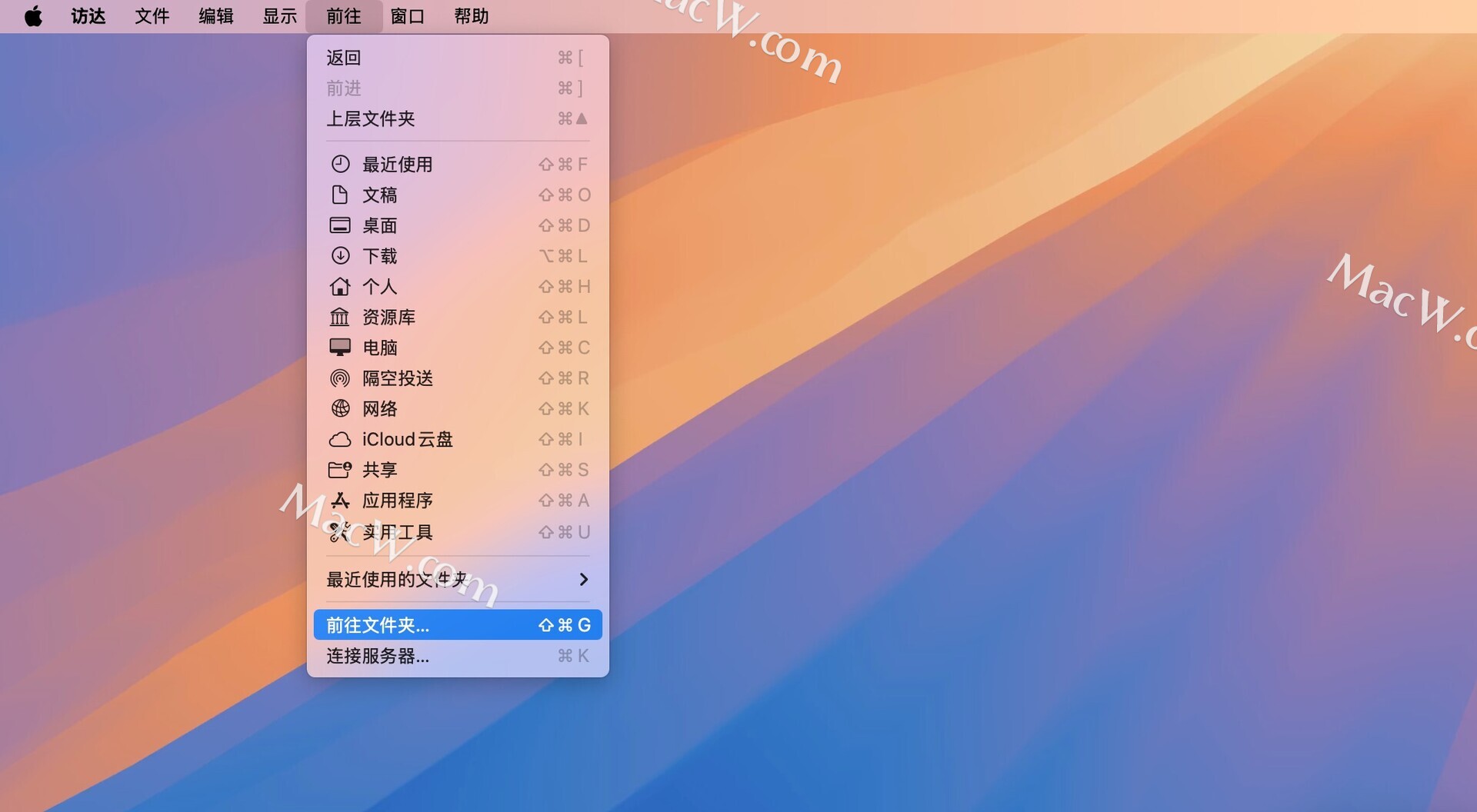The height and width of the screenshot is (812, 1477).
Task: Choose 前往文件夹... menu item
Action: [458, 625]
